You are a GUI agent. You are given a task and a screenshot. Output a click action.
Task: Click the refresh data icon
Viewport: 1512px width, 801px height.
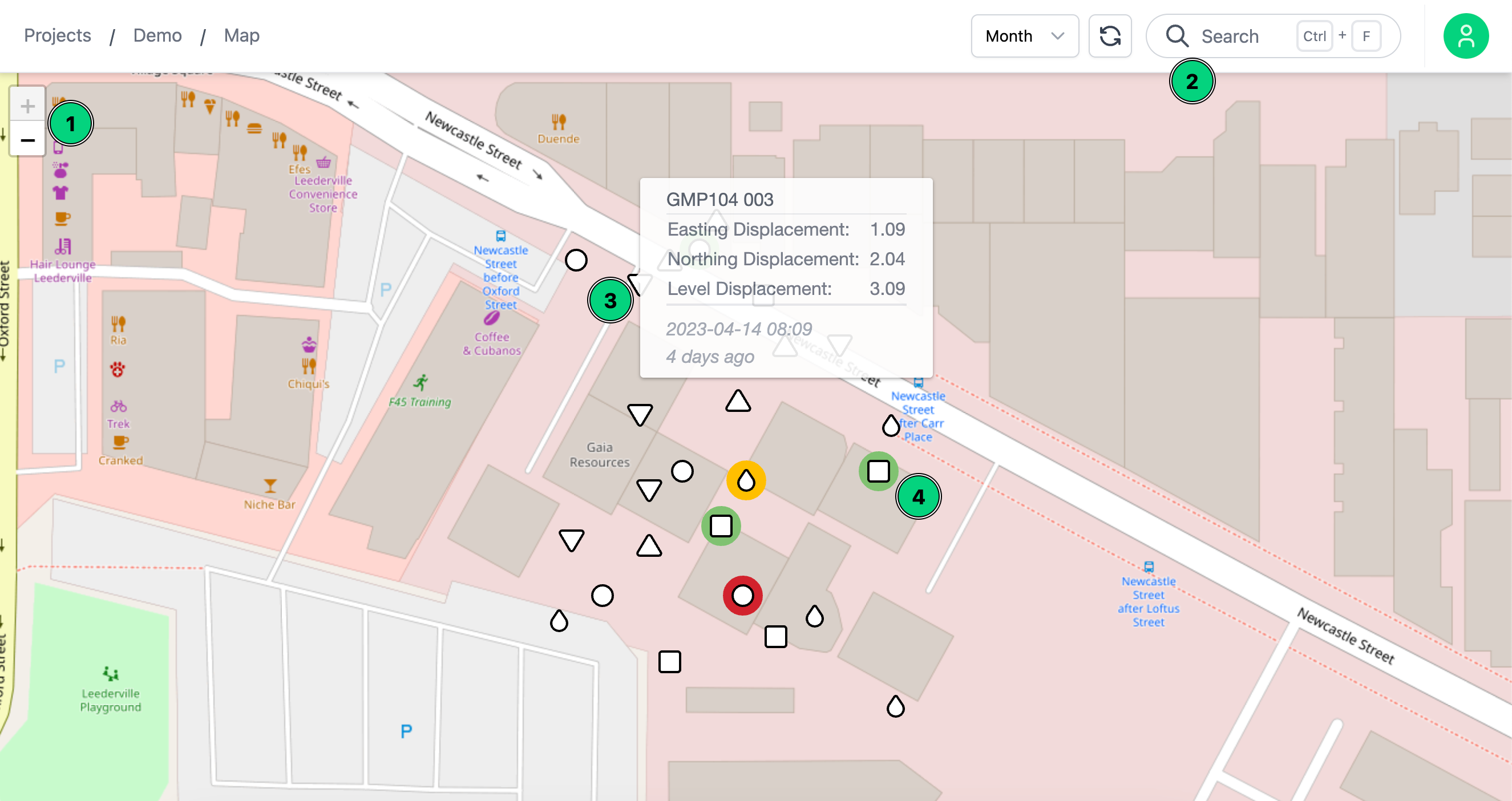1110,37
